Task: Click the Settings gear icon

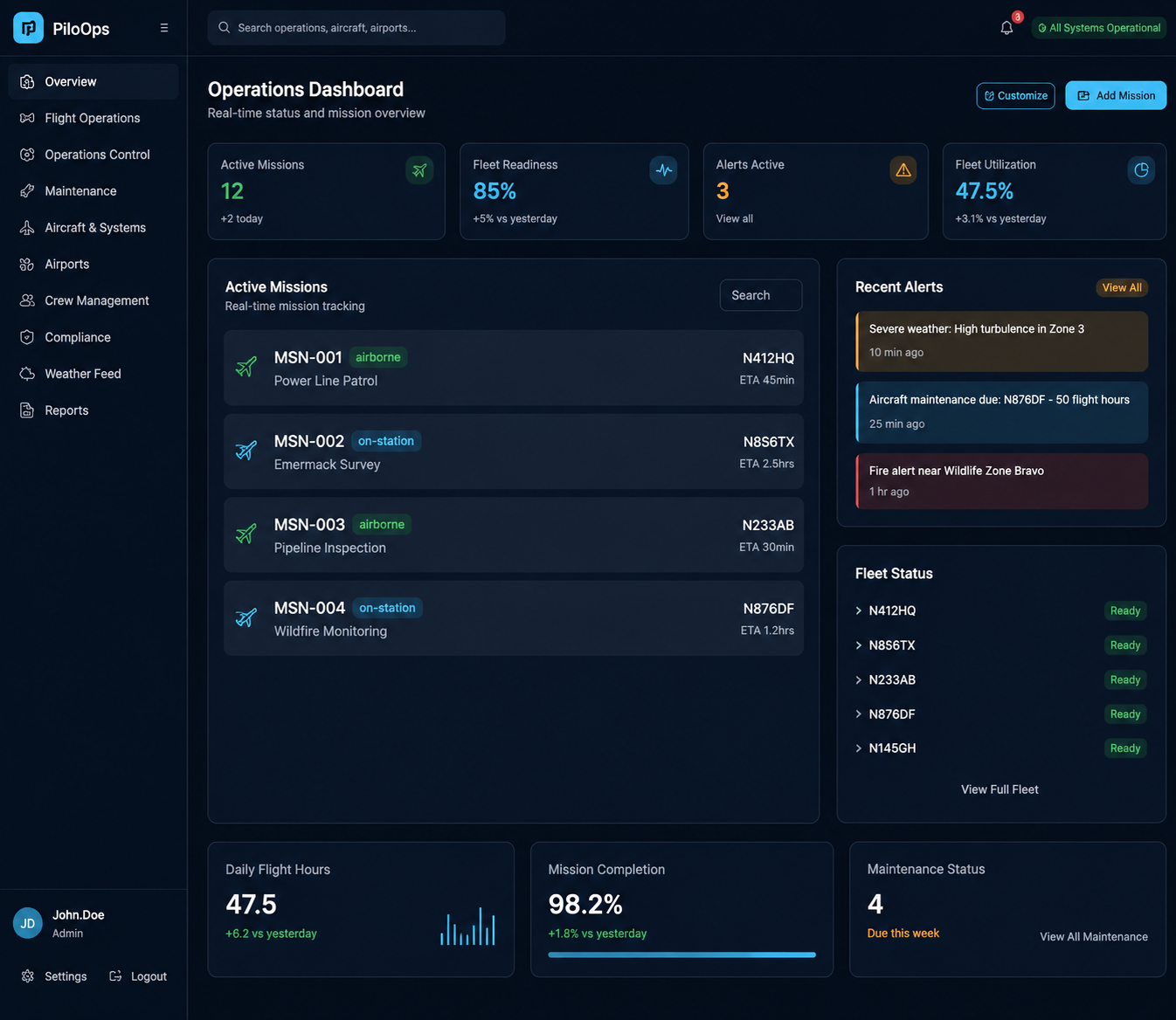Action: pos(28,976)
